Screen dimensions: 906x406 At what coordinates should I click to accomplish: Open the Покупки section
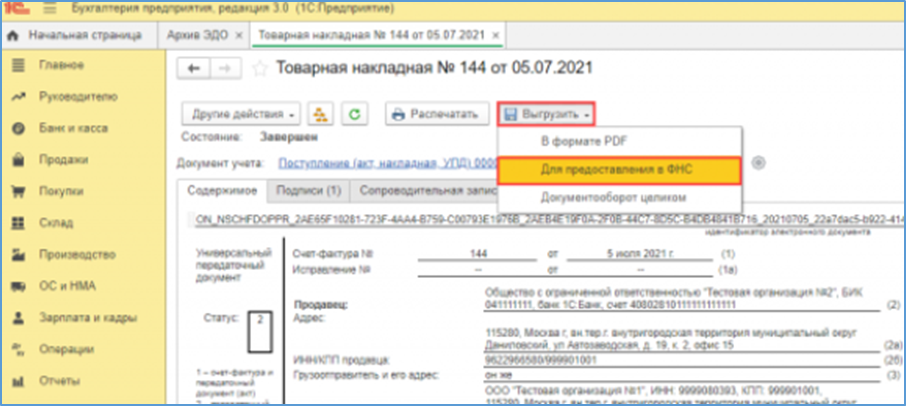point(61,192)
